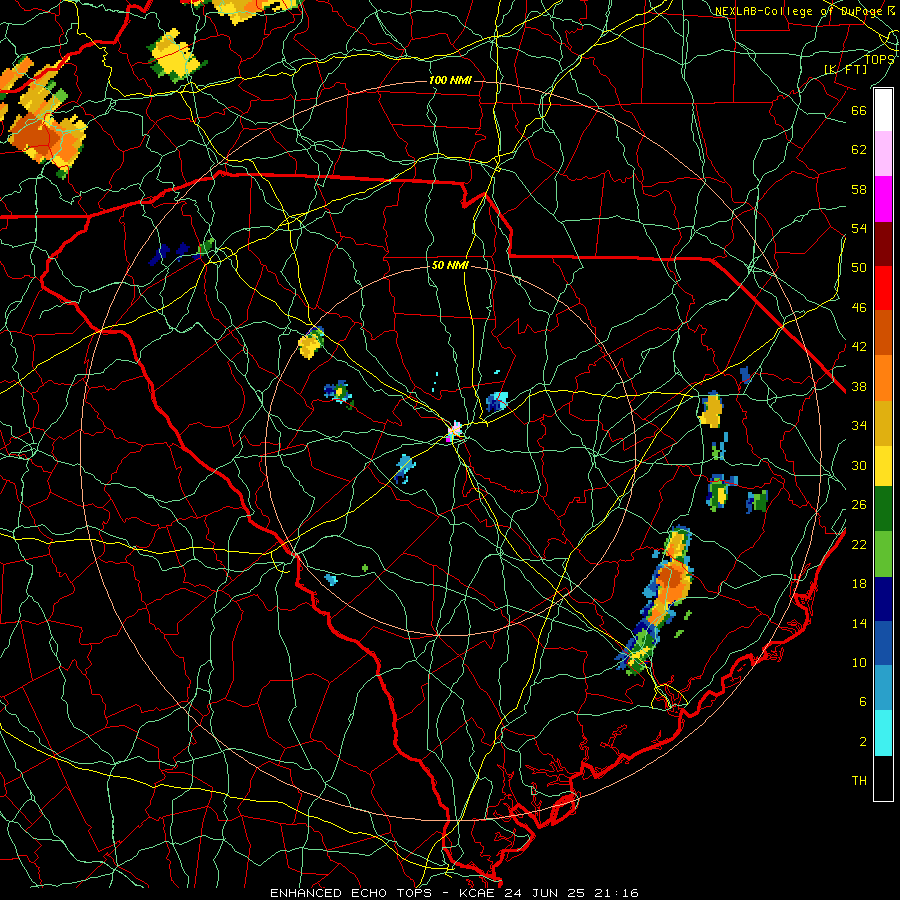The image size is (900, 900).
Task: Click the '38' legend value
Action: (x=859, y=386)
